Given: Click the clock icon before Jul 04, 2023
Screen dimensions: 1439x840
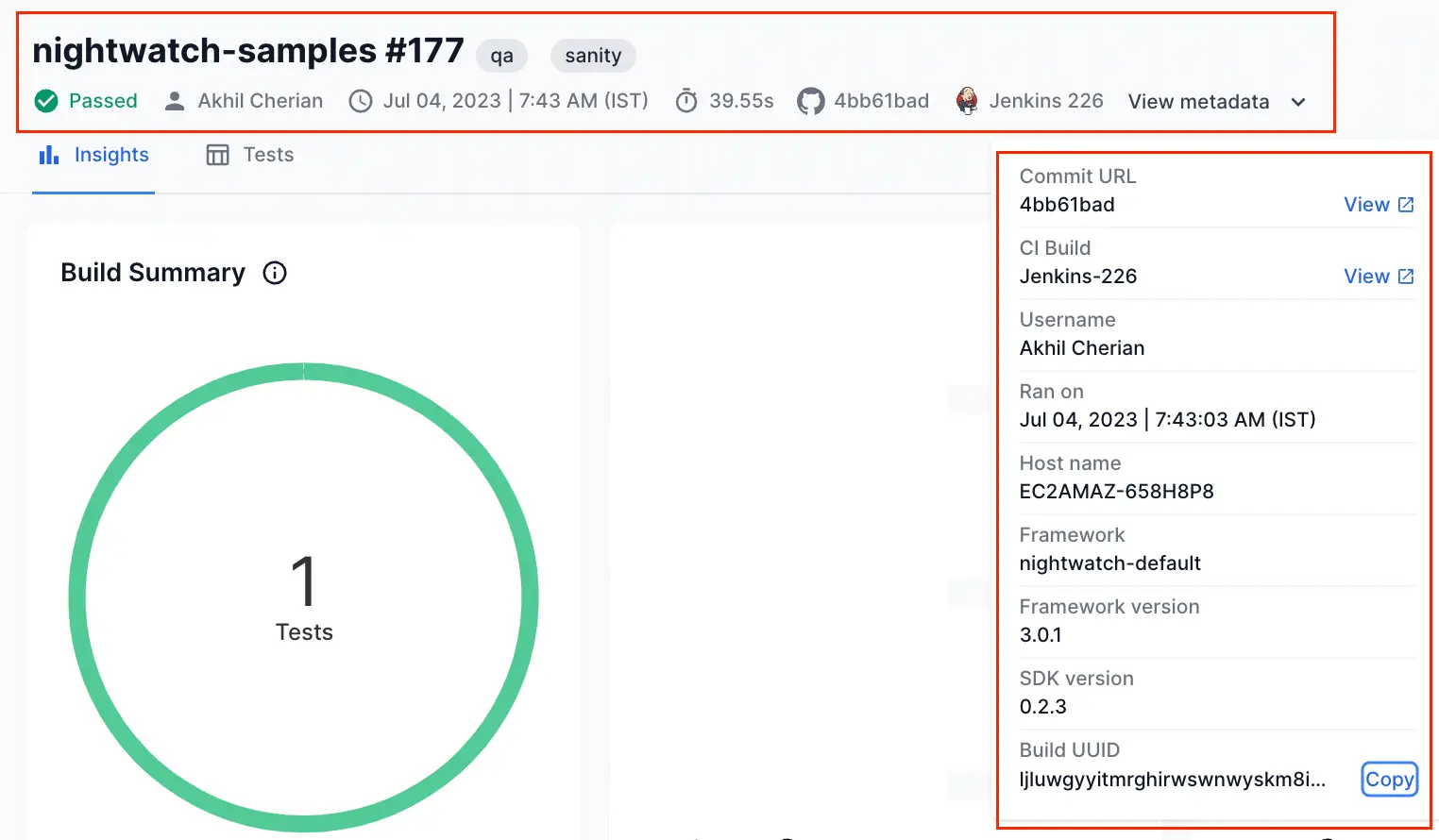Looking at the screenshot, I should coord(361,101).
